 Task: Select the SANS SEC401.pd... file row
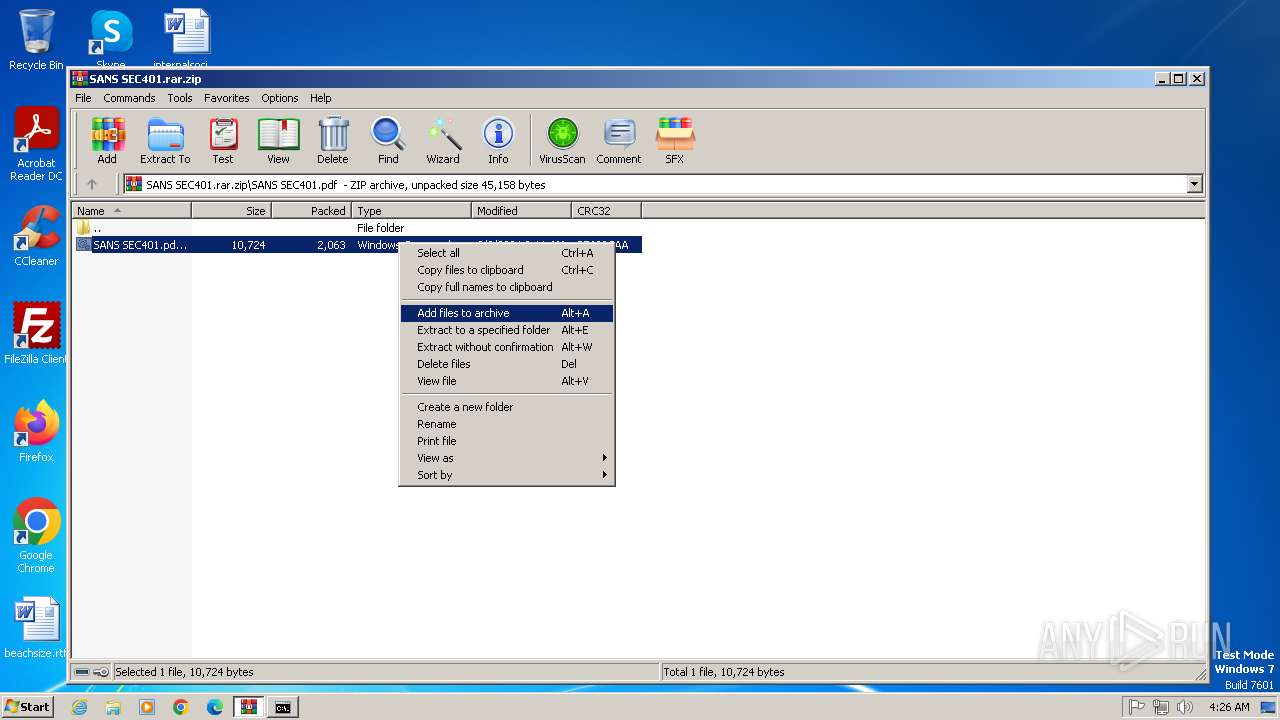coord(357,245)
